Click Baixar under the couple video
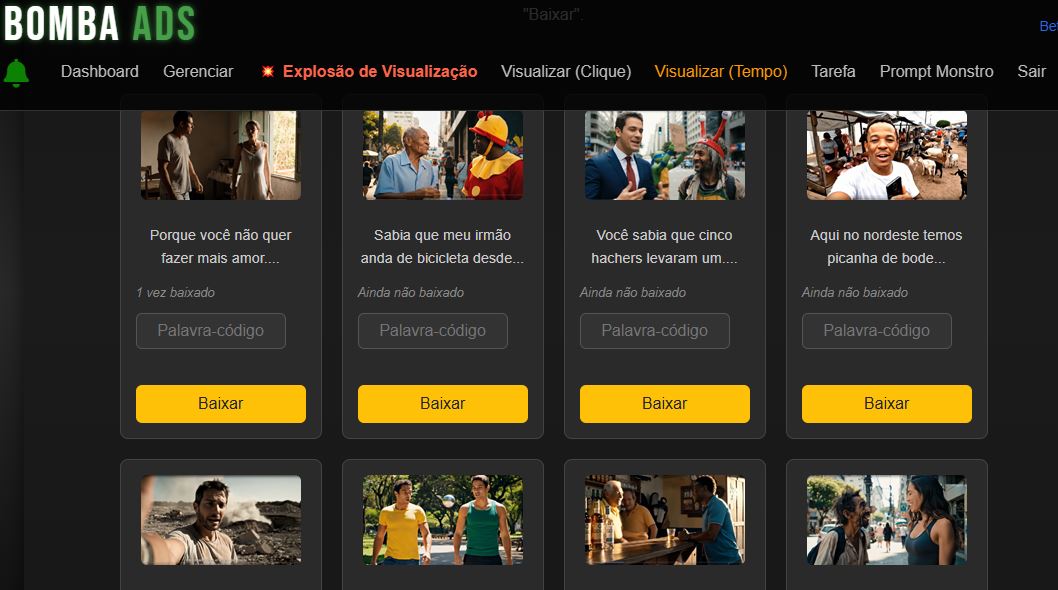Viewport: 1058px width, 590px height. click(x=221, y=404)
